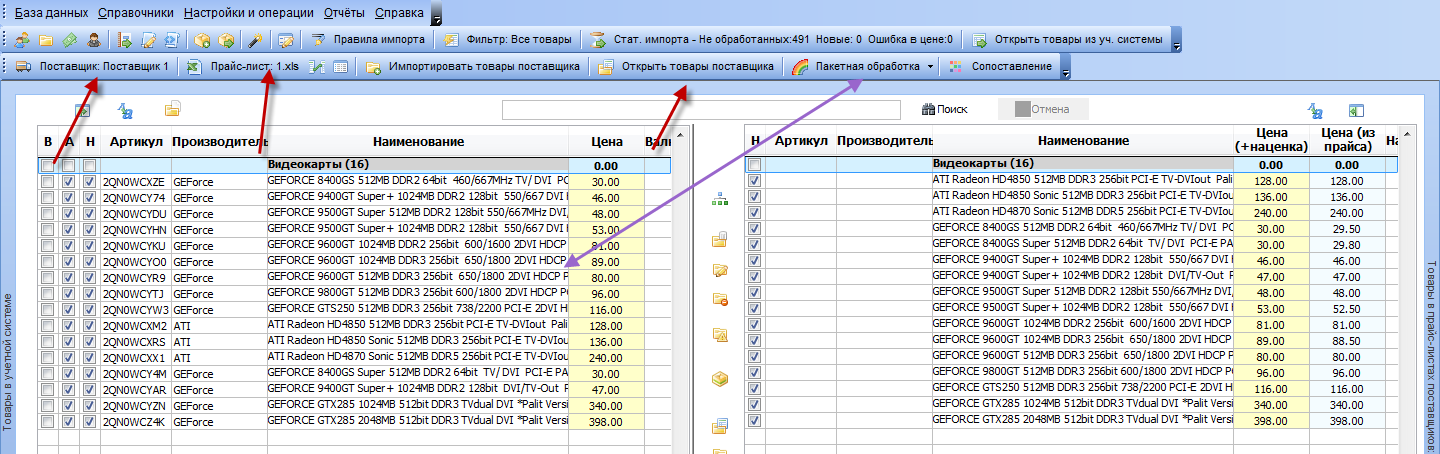Screen dimensions: 1440x454
Task: Click the left table Наименование column header
Action: (417, 142)
